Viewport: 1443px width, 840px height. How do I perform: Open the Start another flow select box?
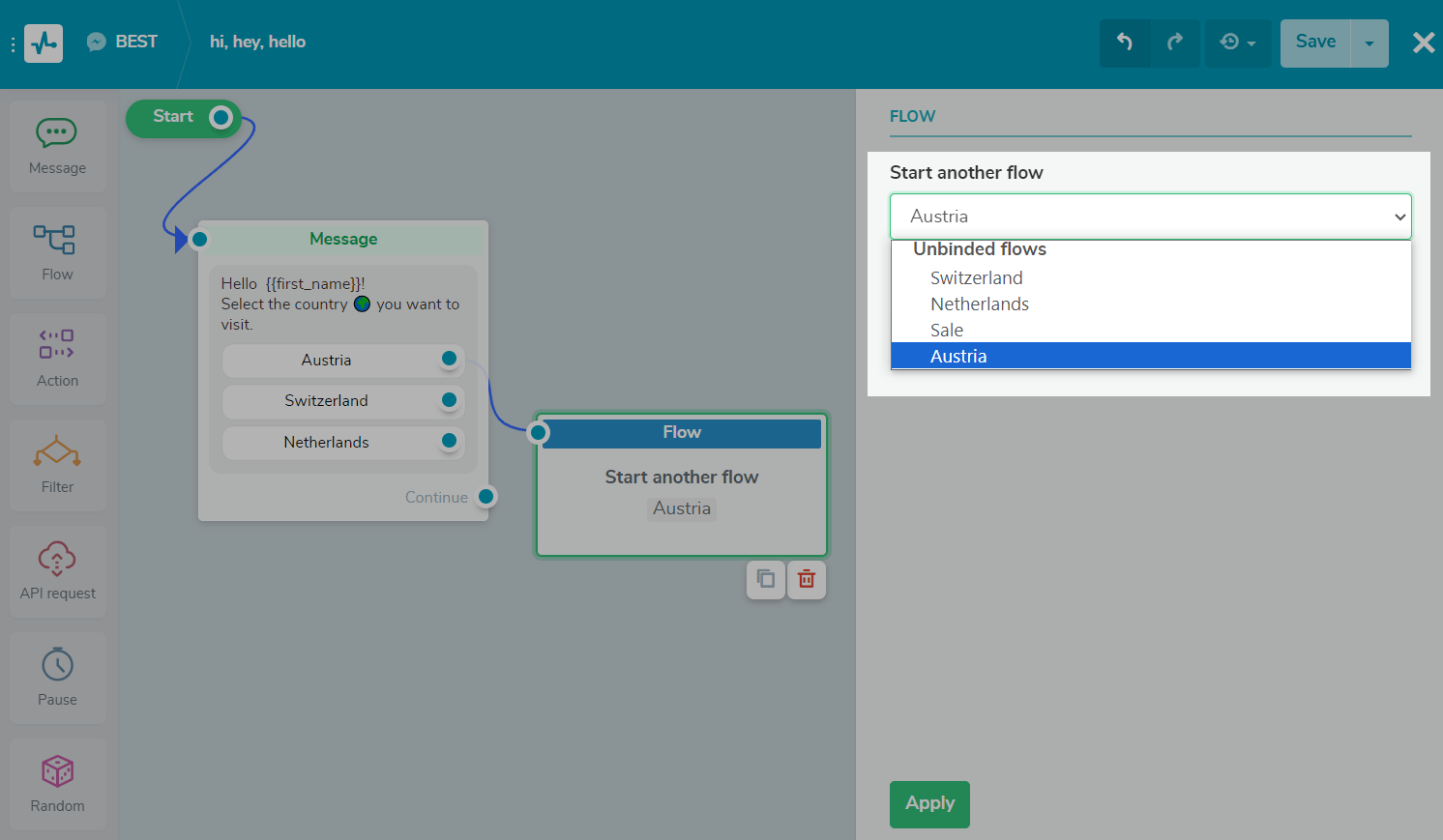coord(1150,217)
